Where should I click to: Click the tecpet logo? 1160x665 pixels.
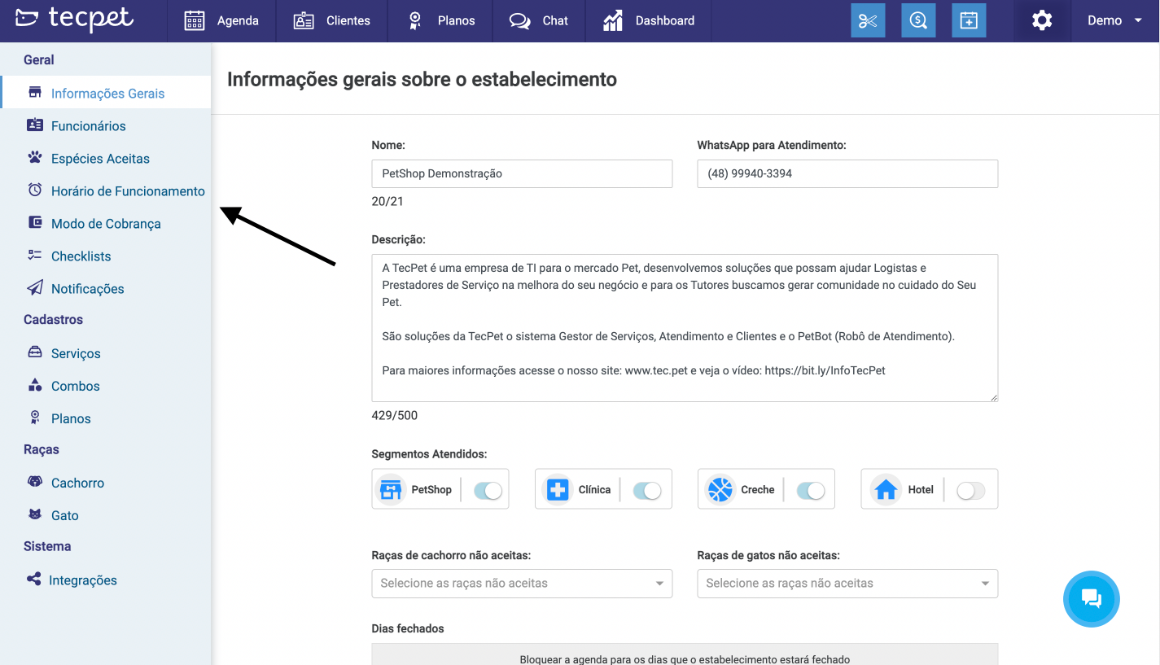click(75, 20)
